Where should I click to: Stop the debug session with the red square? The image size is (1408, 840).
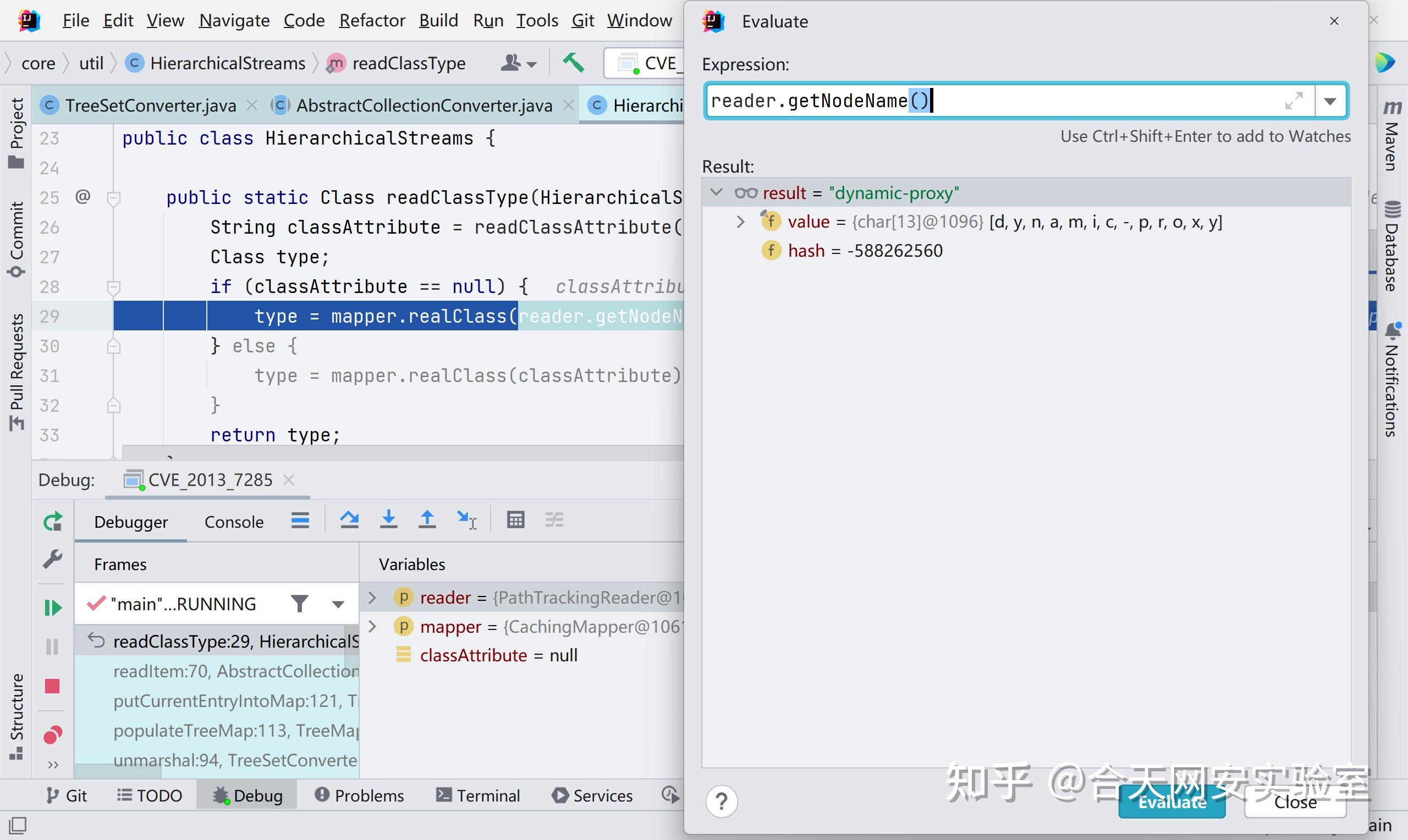52,686
